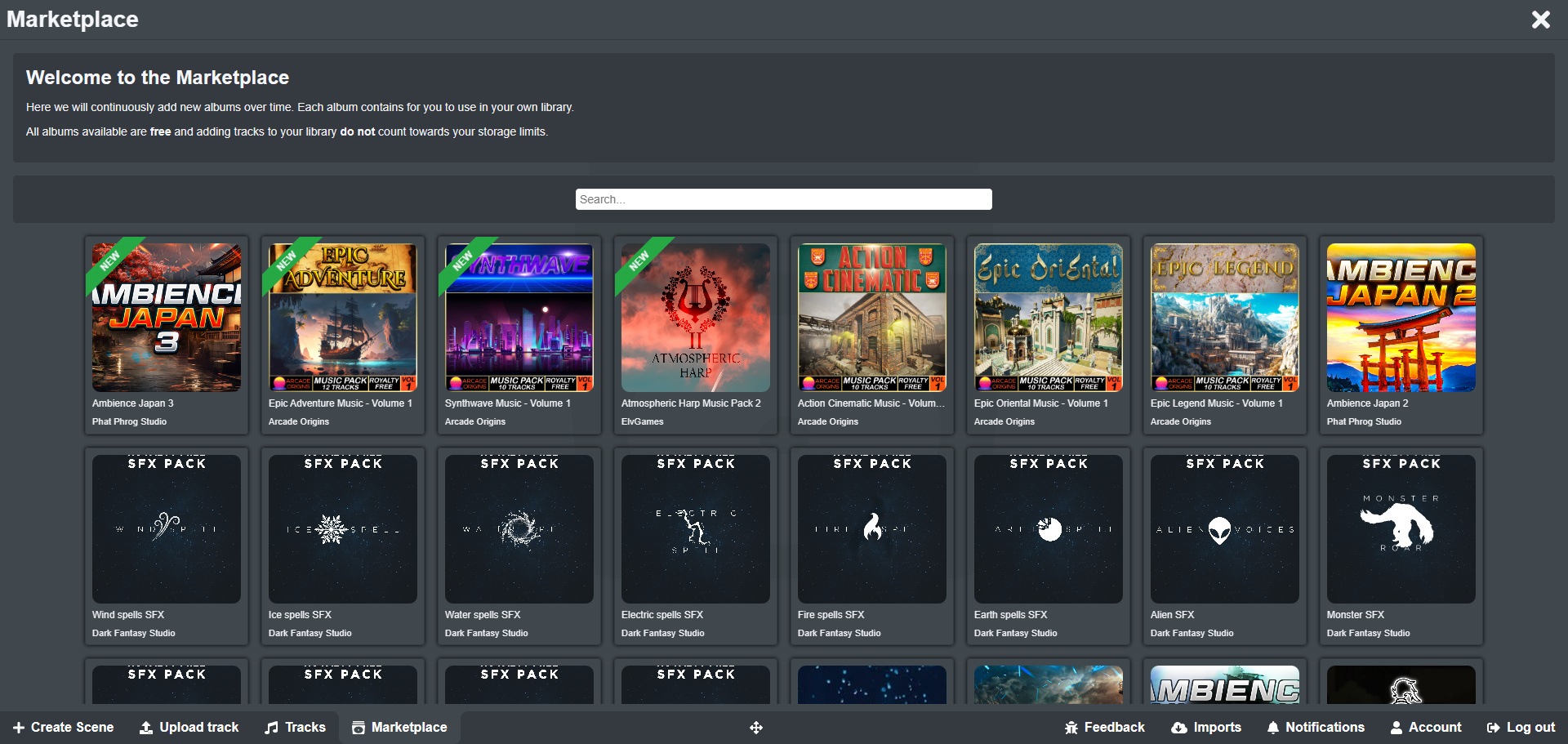The height and width of the screenshot is (744, 1568).
Task: Select the Marketplace tab in bottom bar
Action: [399, 728]
